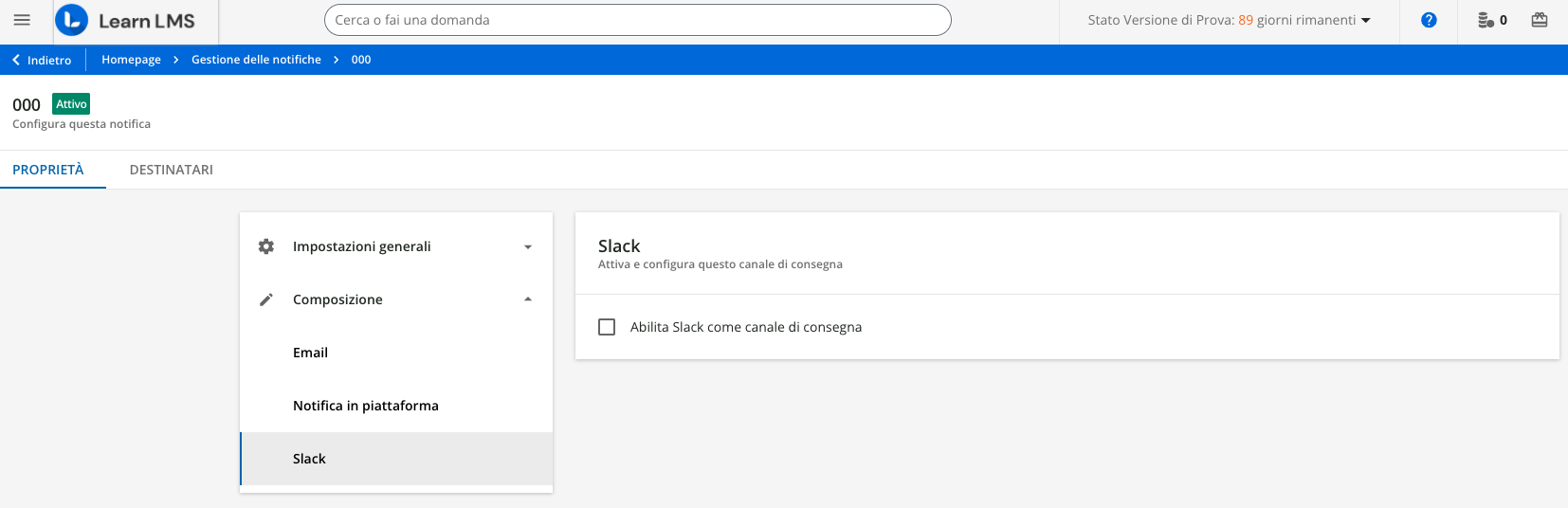Enable Slack as delivery channel checkbox
The width and height of the screenshot is (1568, 508).
607,327
